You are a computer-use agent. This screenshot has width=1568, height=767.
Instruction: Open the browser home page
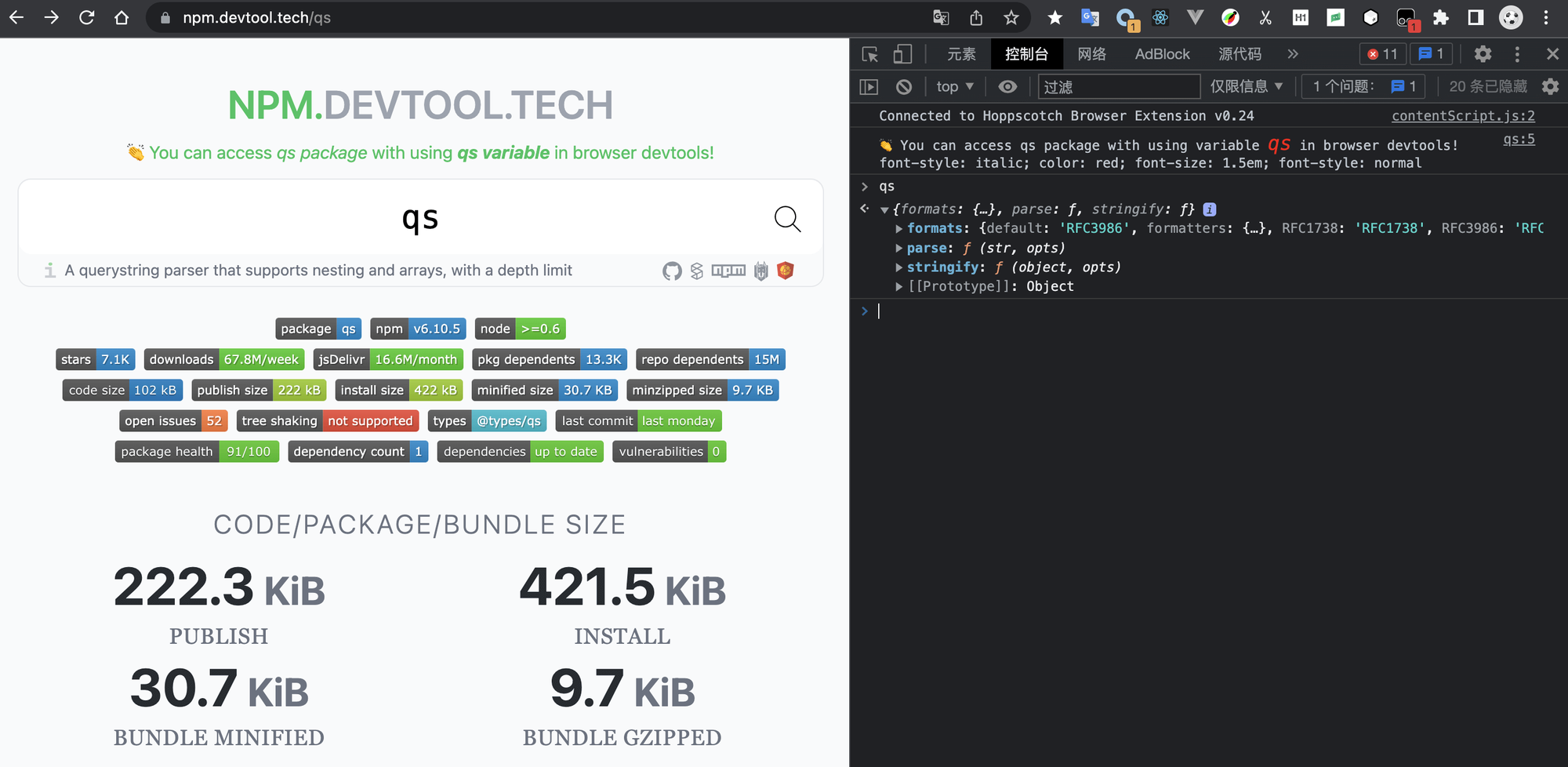click(x=122, y=17)
